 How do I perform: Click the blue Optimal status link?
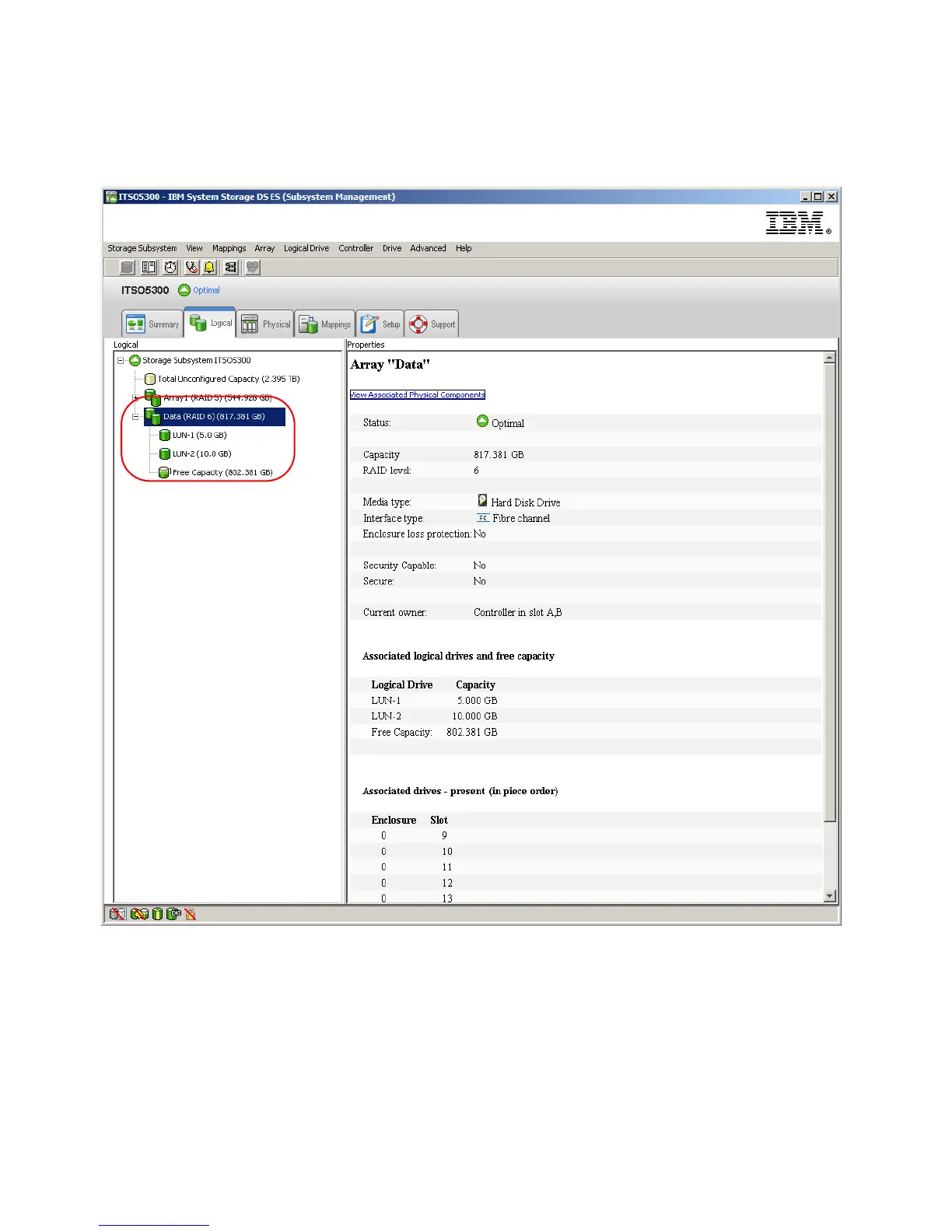tap(206, 290)
